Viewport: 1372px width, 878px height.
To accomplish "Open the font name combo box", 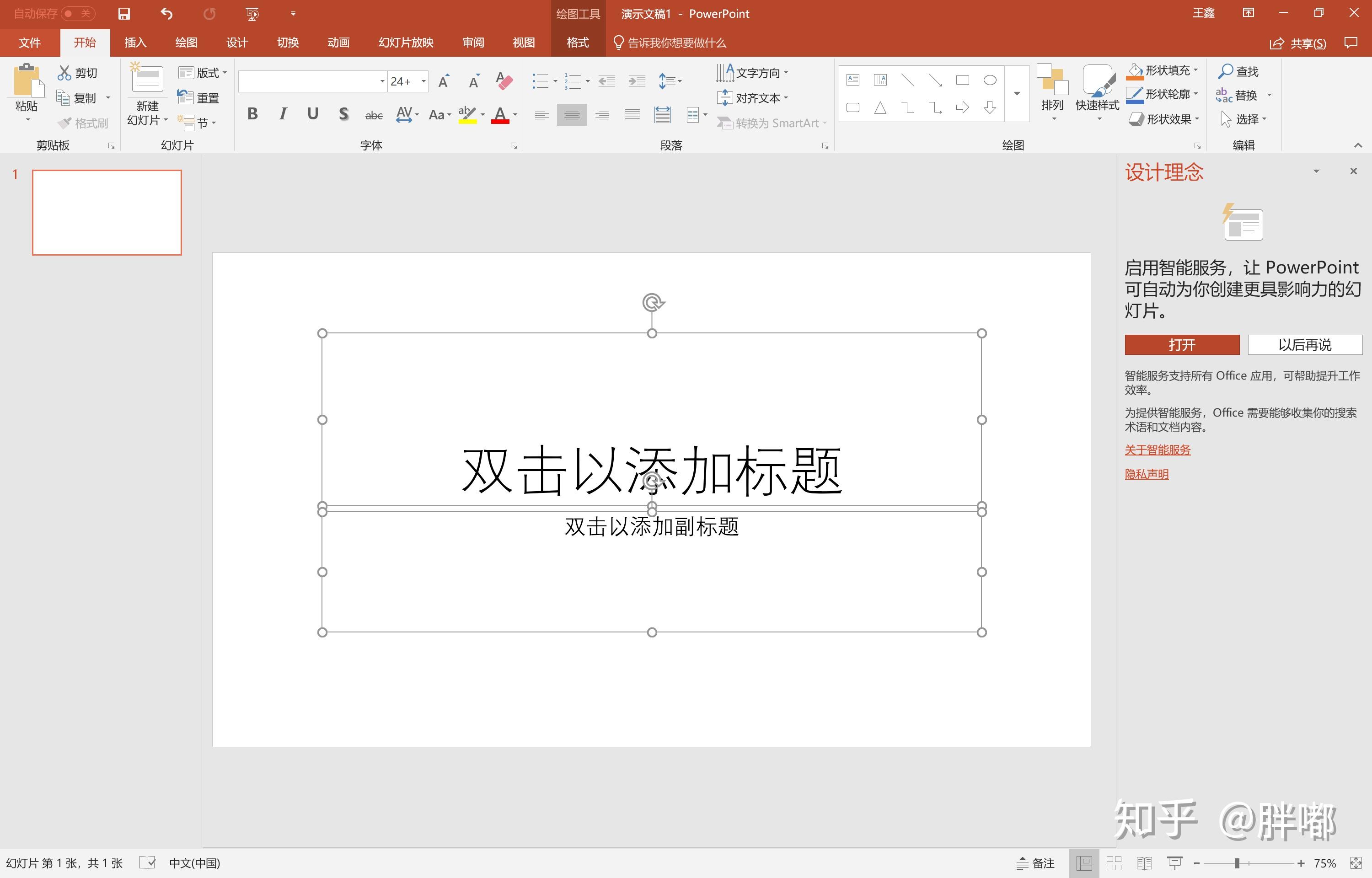I will (313, 81).
